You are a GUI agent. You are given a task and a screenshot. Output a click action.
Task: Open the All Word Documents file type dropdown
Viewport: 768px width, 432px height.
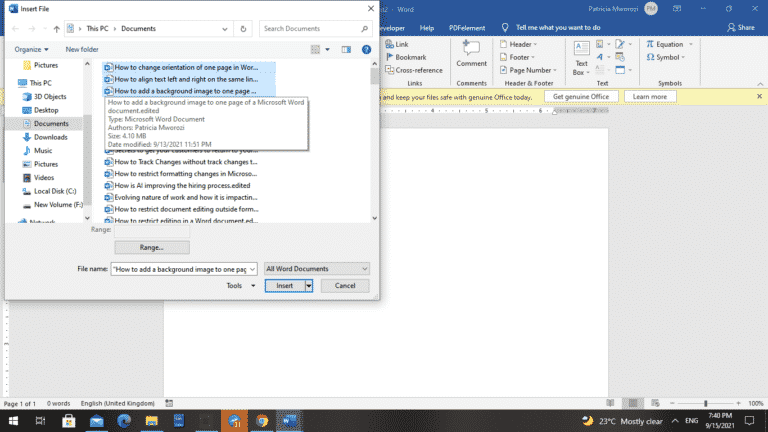tap(316, 269)
